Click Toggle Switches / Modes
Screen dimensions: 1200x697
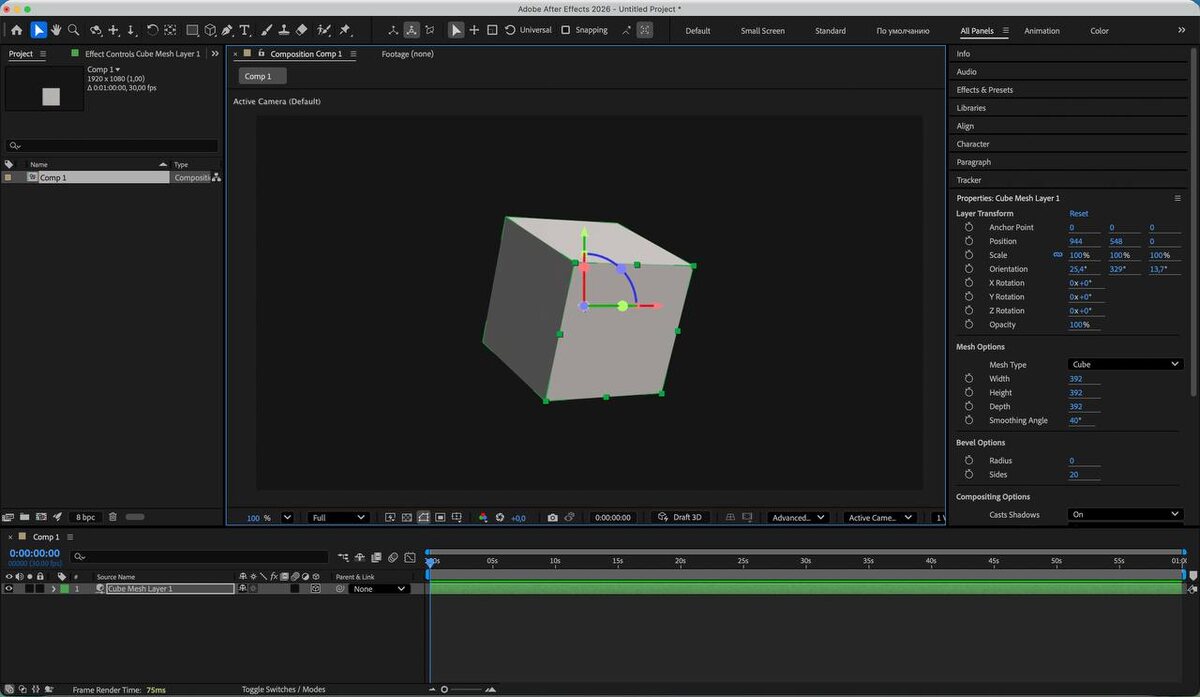[283, 689]
